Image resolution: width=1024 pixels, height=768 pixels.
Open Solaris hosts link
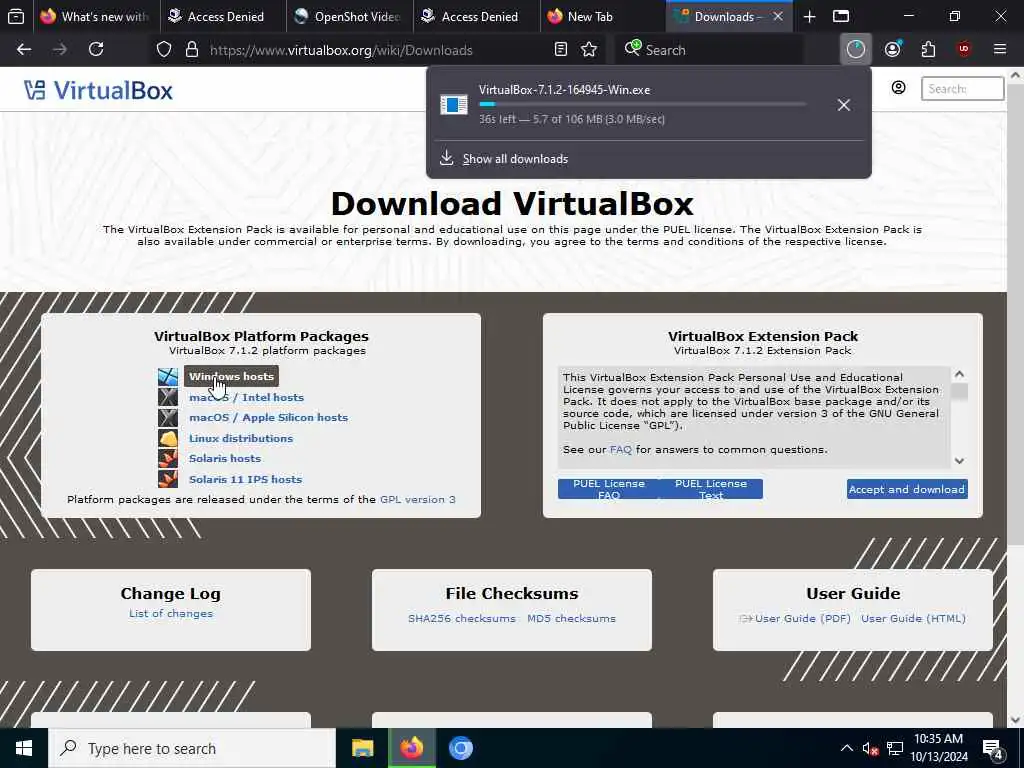pos(225,458)
